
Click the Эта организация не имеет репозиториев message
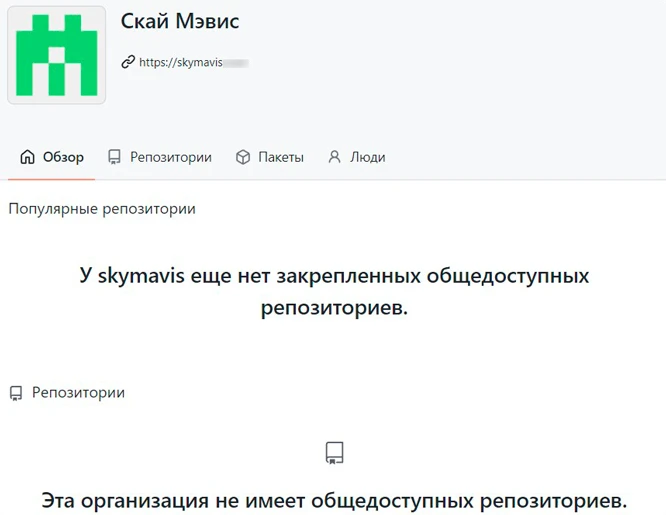tap(334, 499)
